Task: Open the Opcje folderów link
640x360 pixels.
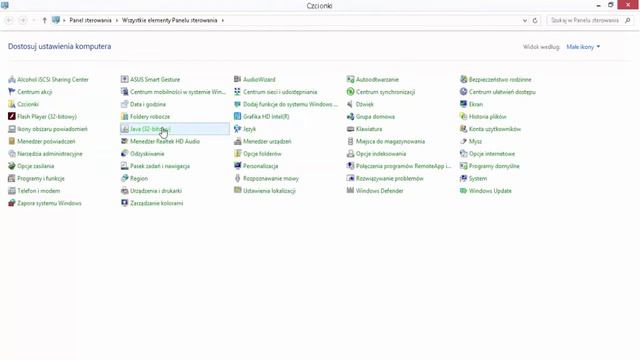Action: 262,154
